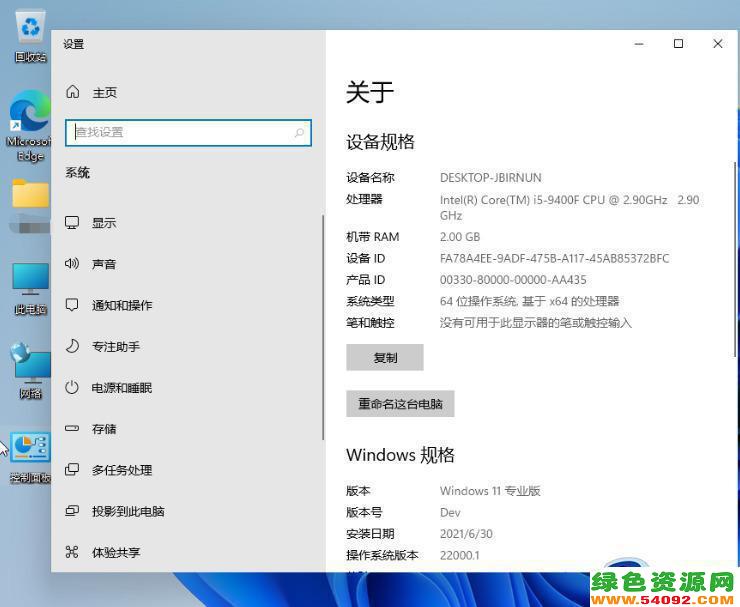Close the Settings window
This screenshot has width=740, height=607.
718,44
